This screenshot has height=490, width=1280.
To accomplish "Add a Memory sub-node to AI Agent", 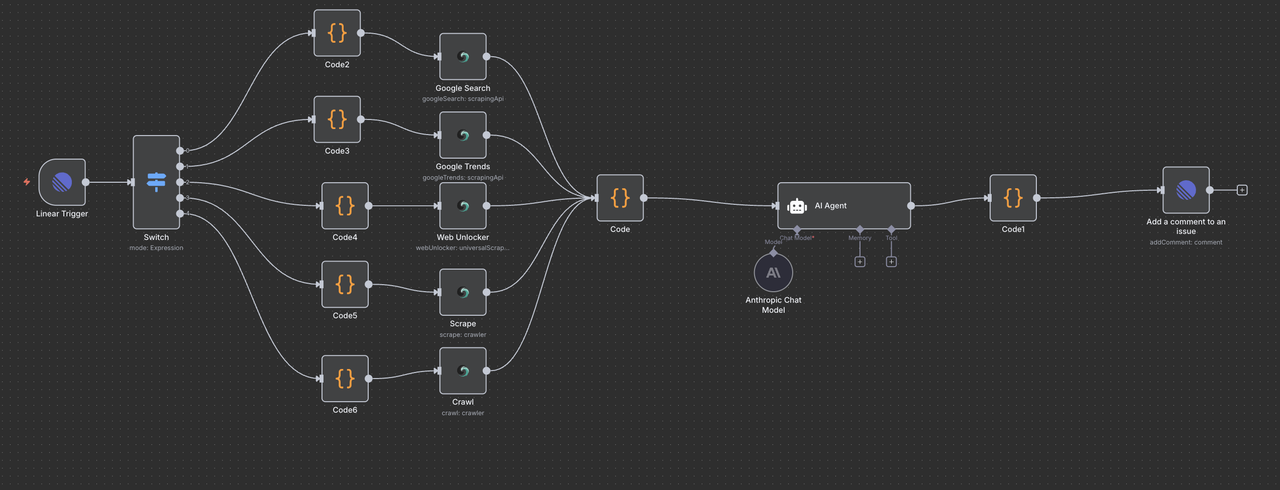I will 859,262.
